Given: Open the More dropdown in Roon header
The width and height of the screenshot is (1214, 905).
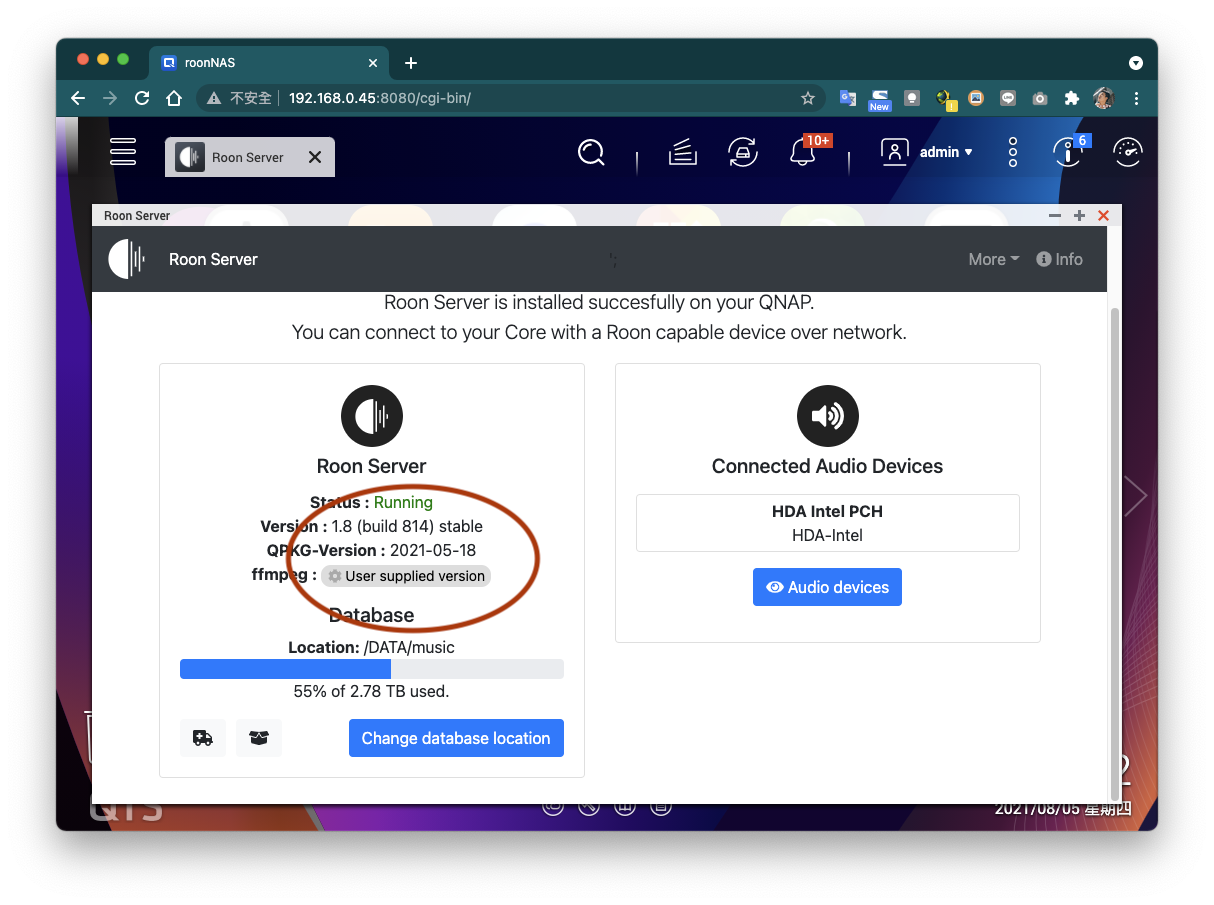Looking at the screenshot, I should tap(993, 259).
